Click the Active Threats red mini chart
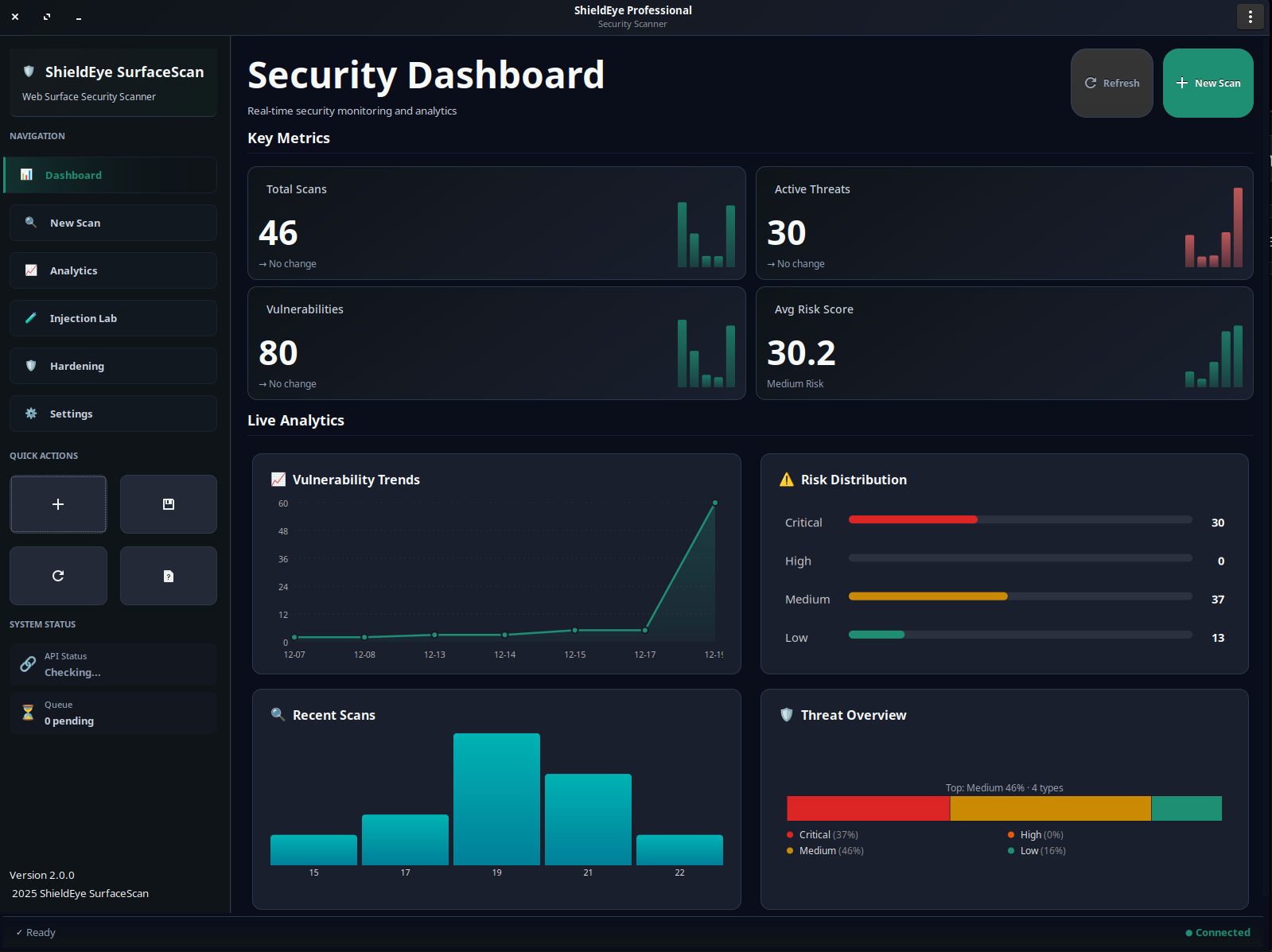The width and height of the screenshot is (1272, 952). pyautogui.click(x=1214, y=227)
